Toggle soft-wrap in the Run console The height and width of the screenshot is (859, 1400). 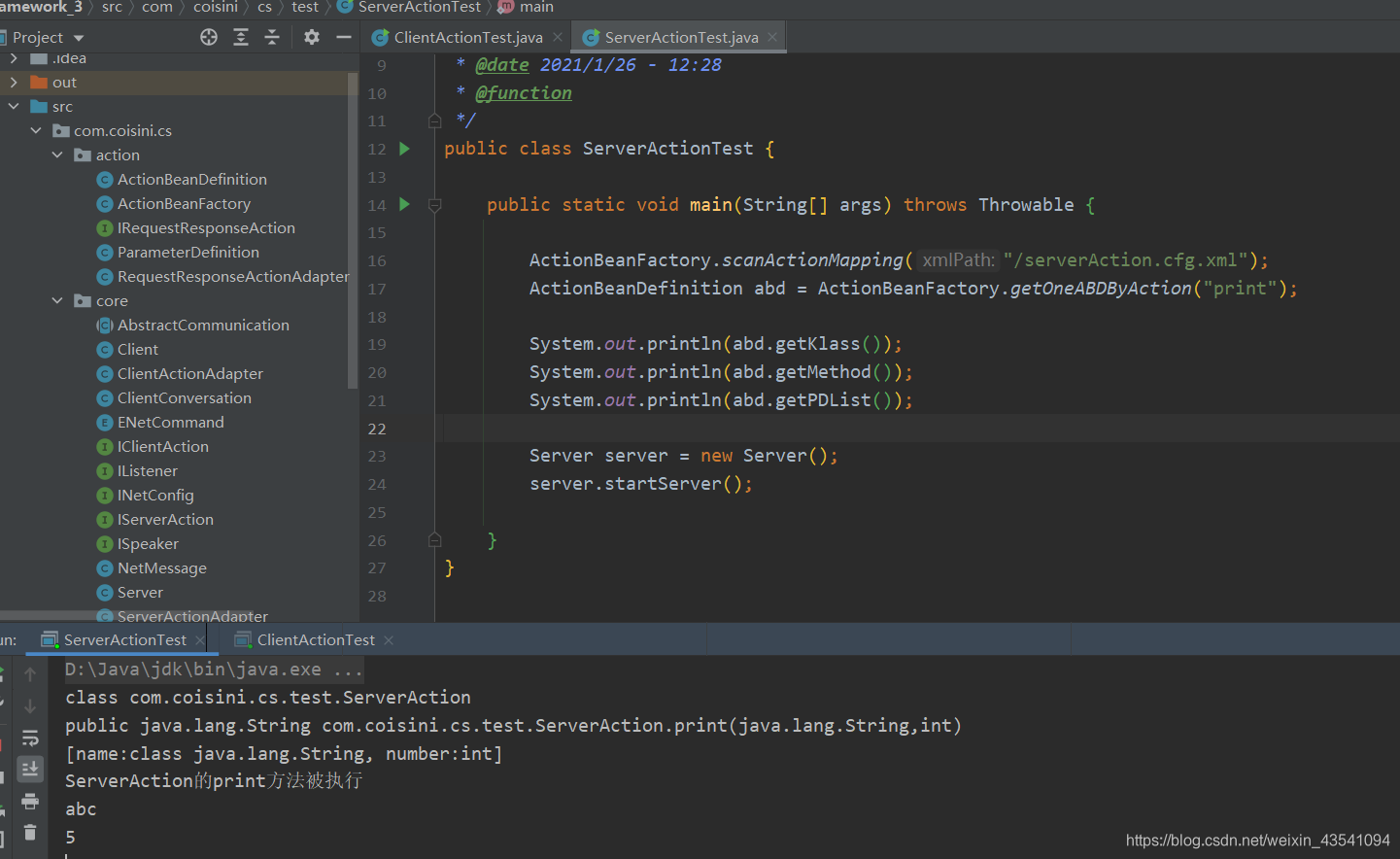click(x=30, y=739)
